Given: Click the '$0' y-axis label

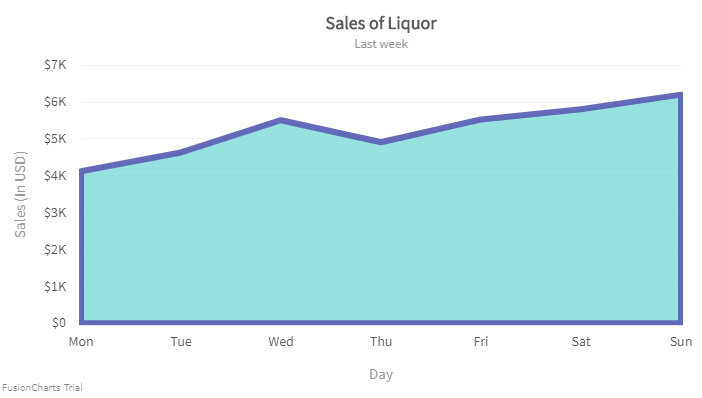Looking at the screenshot, I should point(59,323).
